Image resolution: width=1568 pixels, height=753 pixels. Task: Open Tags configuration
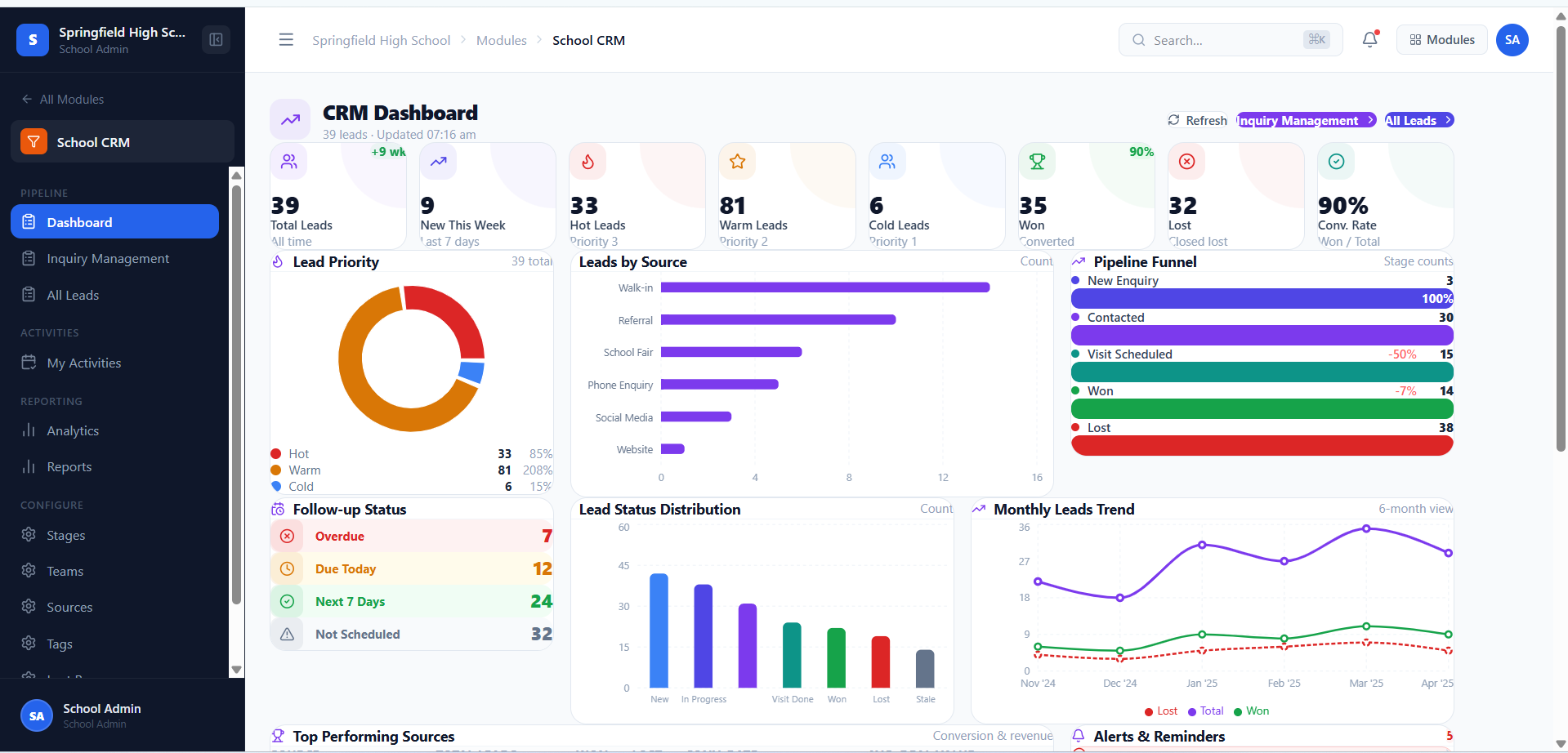pos(114,644)
